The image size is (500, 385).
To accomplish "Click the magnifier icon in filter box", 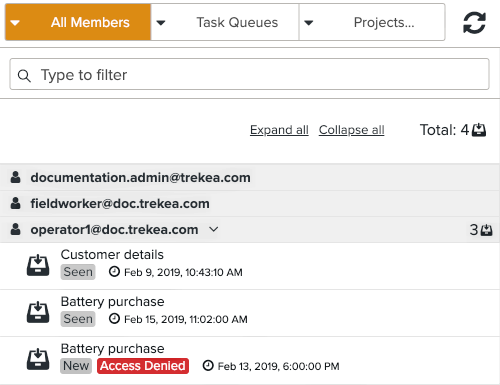I will click(24, 76).
